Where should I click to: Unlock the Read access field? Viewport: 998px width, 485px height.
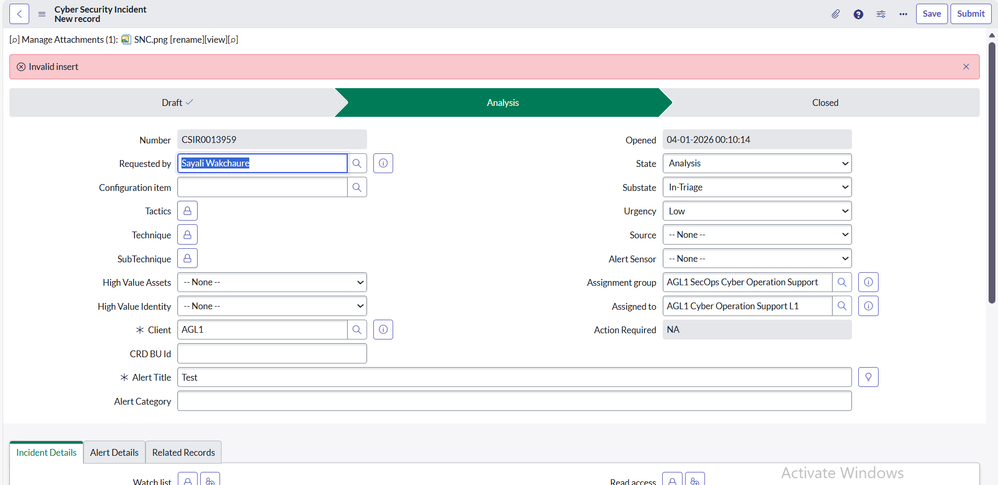tap(673, 481)
